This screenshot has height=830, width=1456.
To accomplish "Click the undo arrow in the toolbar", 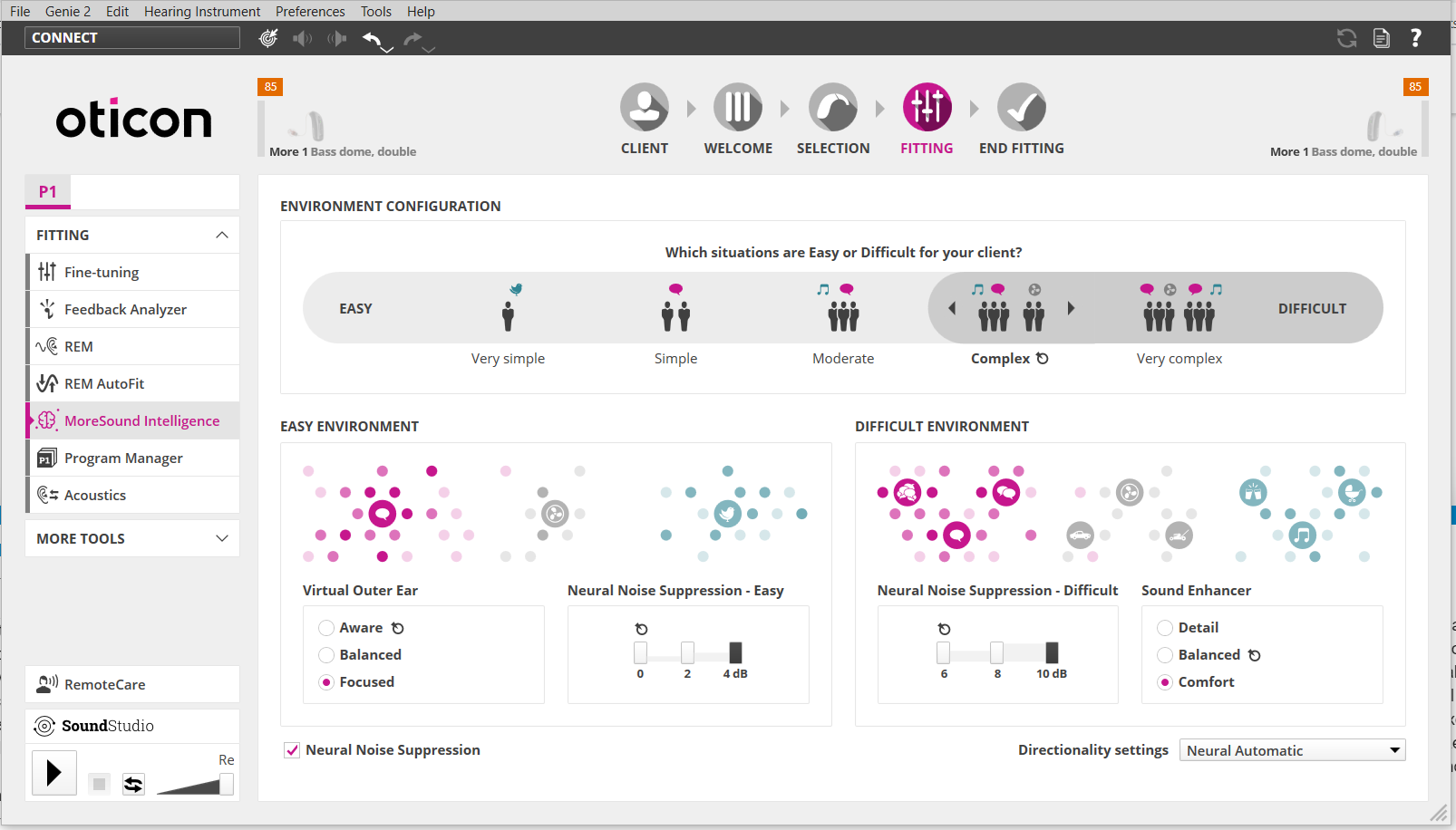I will click(x=372, y=38).
